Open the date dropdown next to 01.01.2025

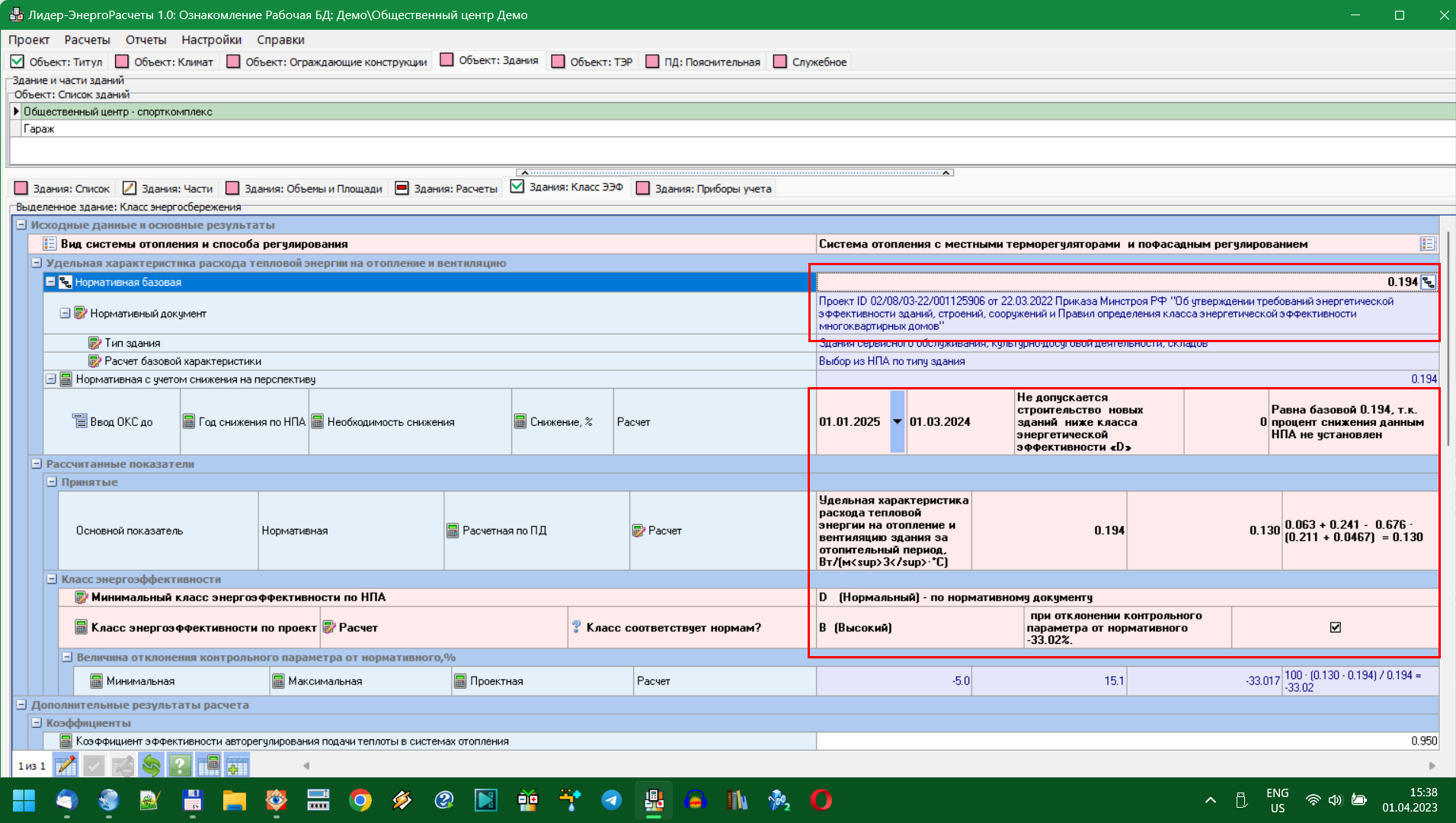tap(897, 421)
